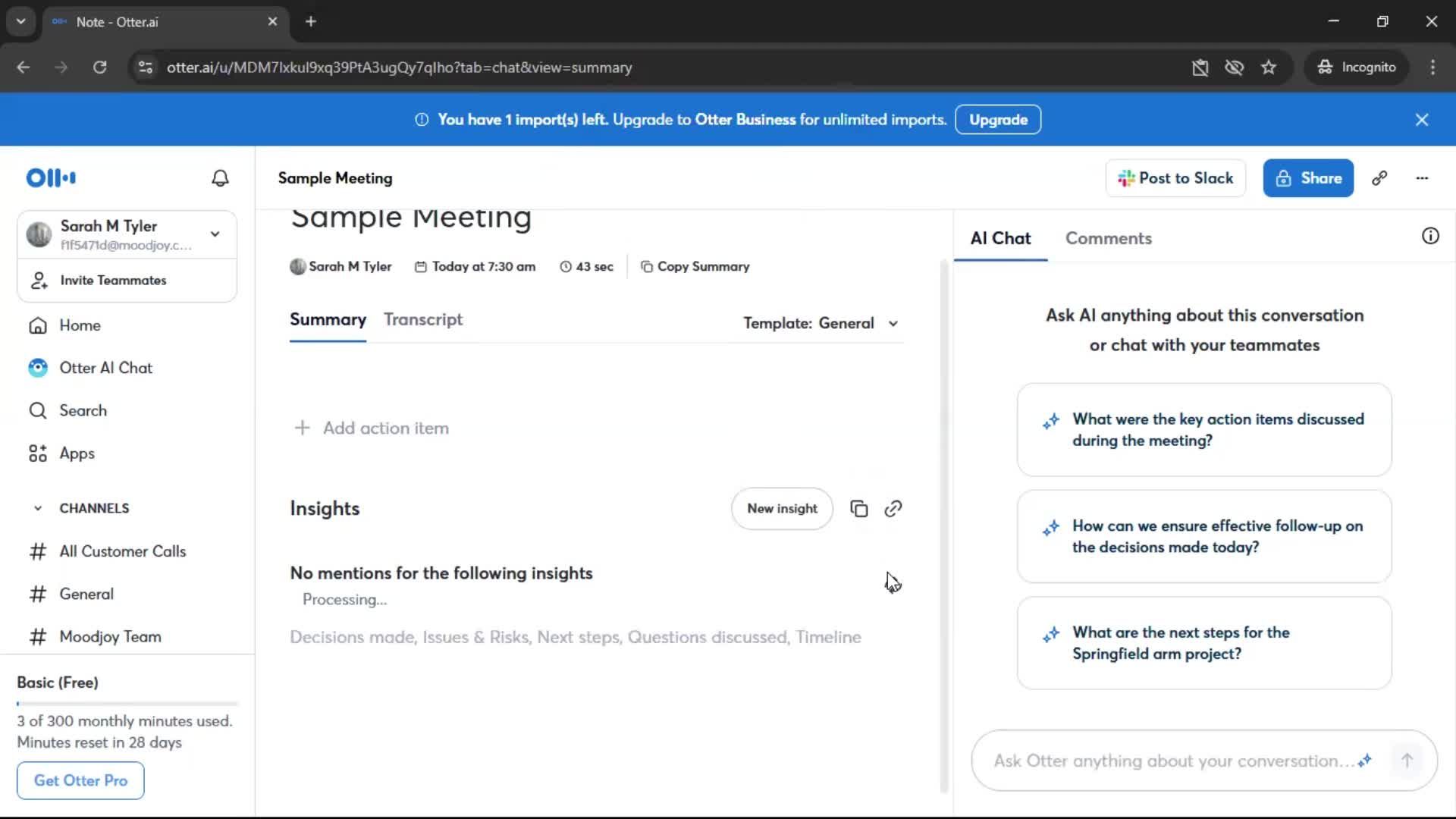
Task: Ask about key action items suggestion
Action: pos(1204,430)
